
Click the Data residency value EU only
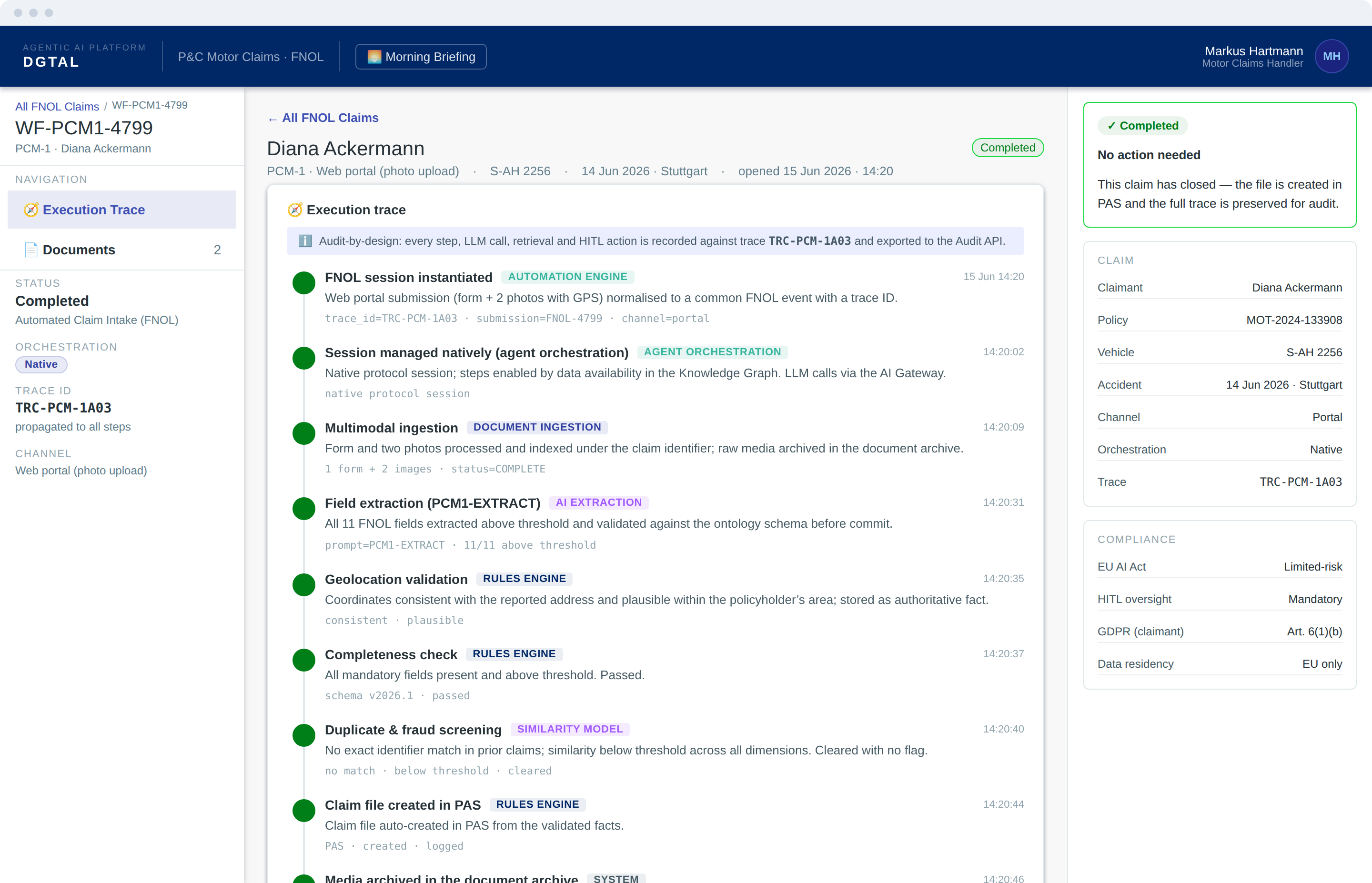(1322, 663)
